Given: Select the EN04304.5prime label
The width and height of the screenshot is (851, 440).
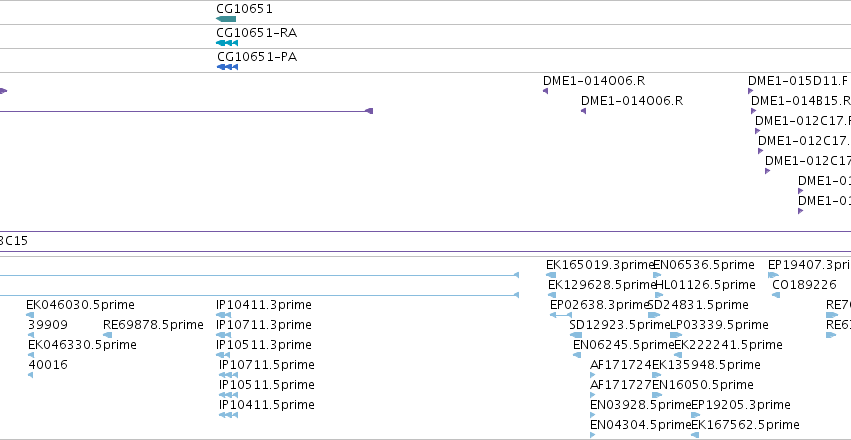Looking at the screenshot, I should pyautogui.click(x=640, y=425).
